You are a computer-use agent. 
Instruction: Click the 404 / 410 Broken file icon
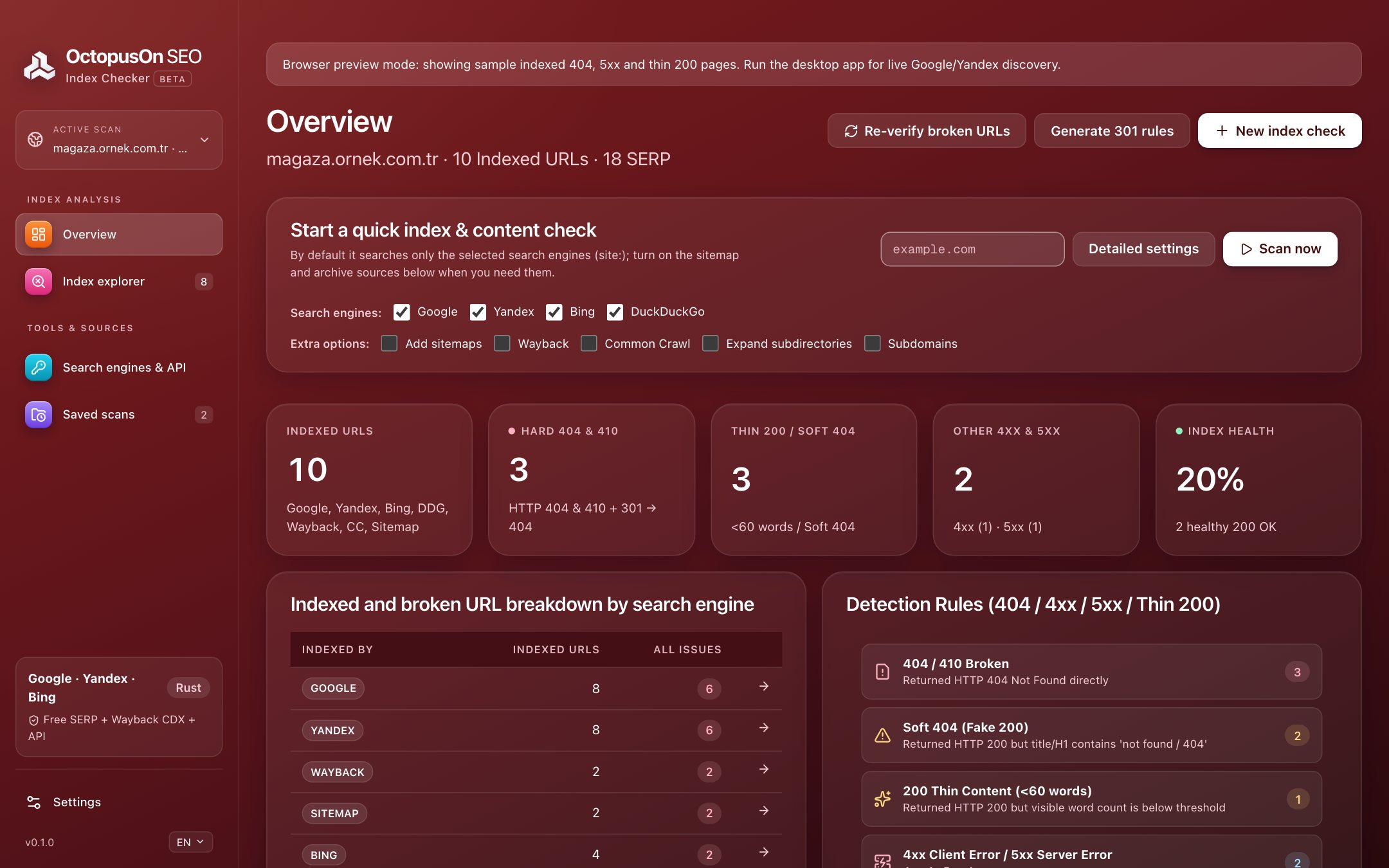coord(883,672)
